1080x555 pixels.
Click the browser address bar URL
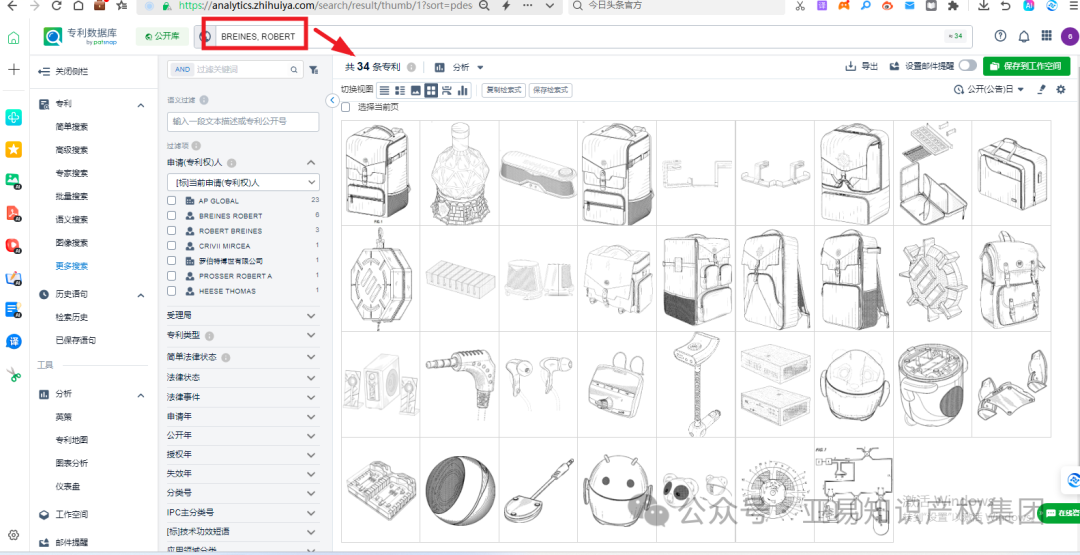325,6
